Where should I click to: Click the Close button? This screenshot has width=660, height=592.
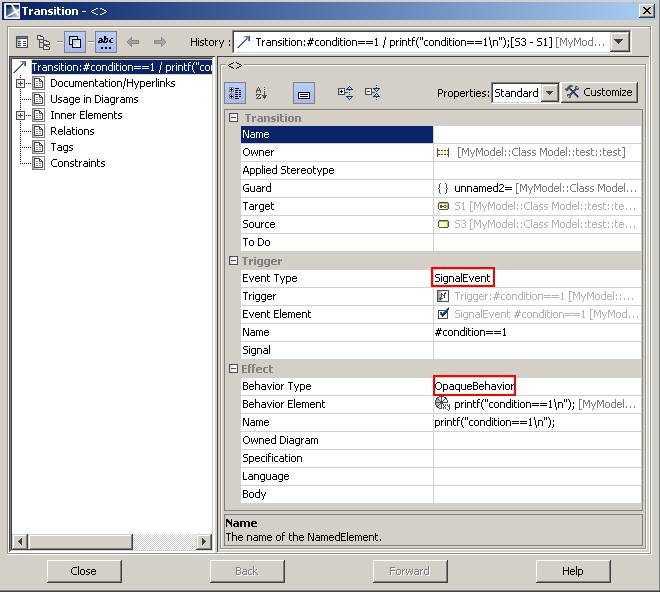click(84, 571)
